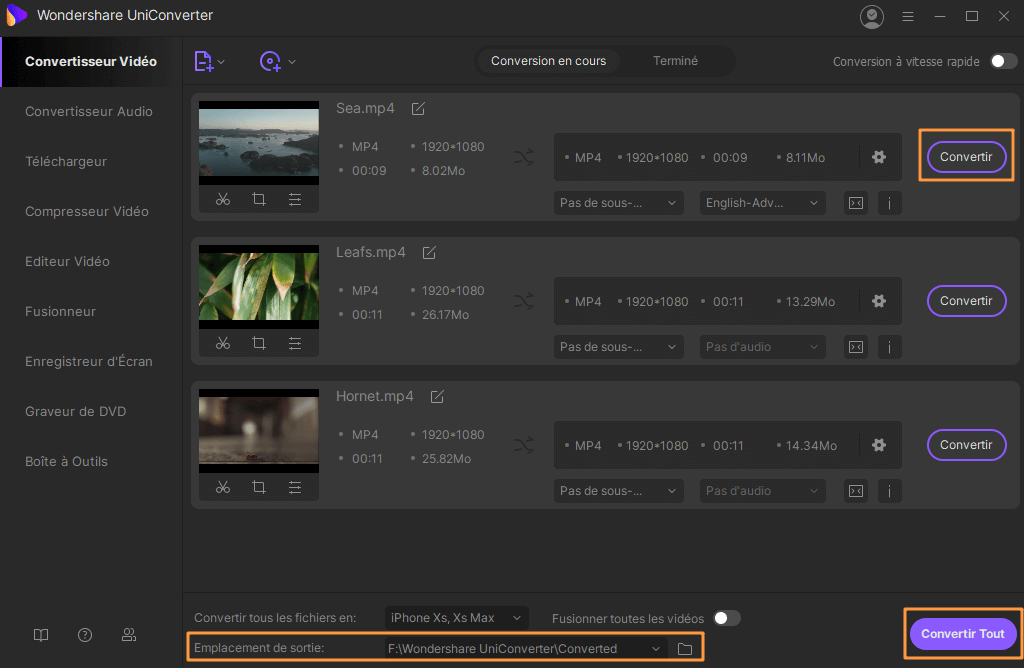Click the crop icon under Leafs.mp4 thumbnail
This screenshot has height=668, width=1024.
click(259, 344)
